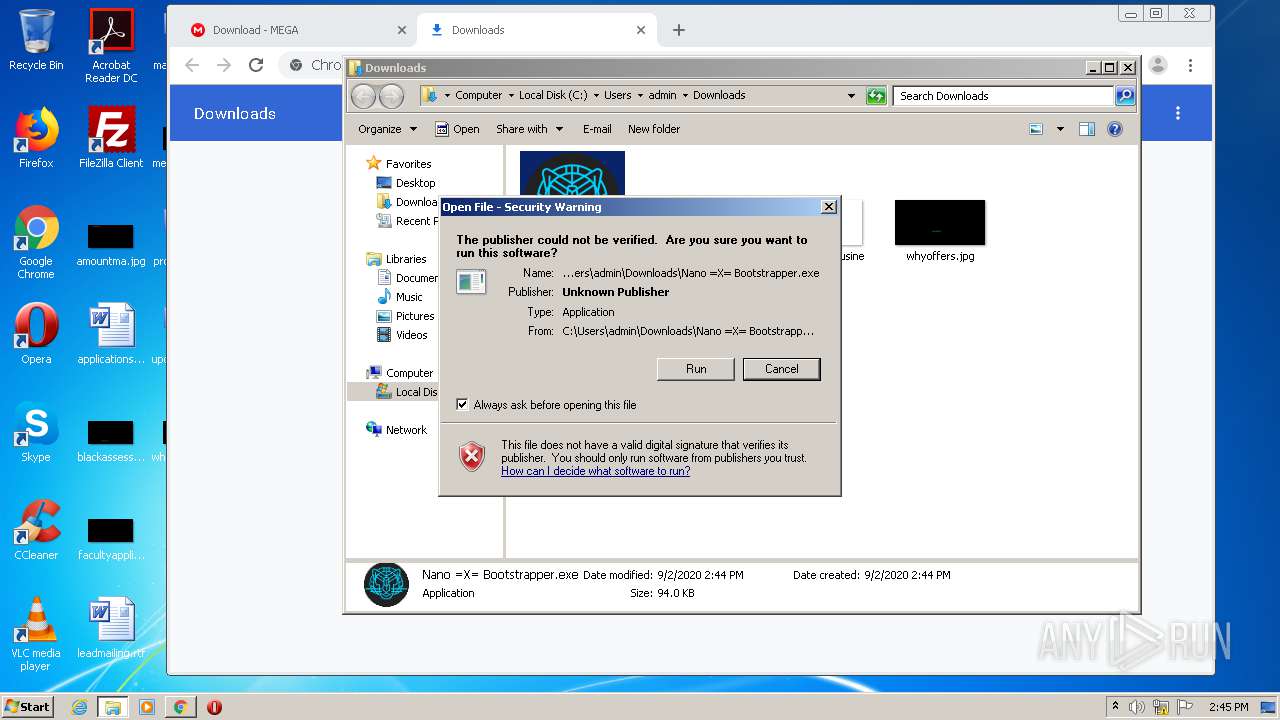Image resolution: width=1280 pixels, height=720 pixels.
Task: Open Opera desktop shortcut
Action: 36,333
